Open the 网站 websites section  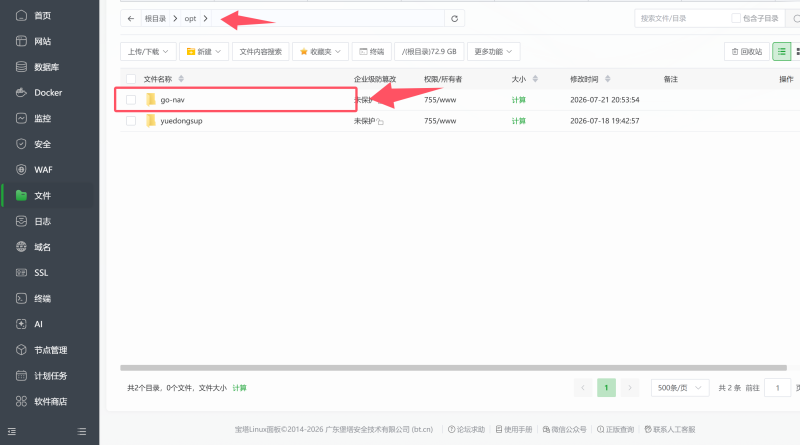[x=42, y=41]
